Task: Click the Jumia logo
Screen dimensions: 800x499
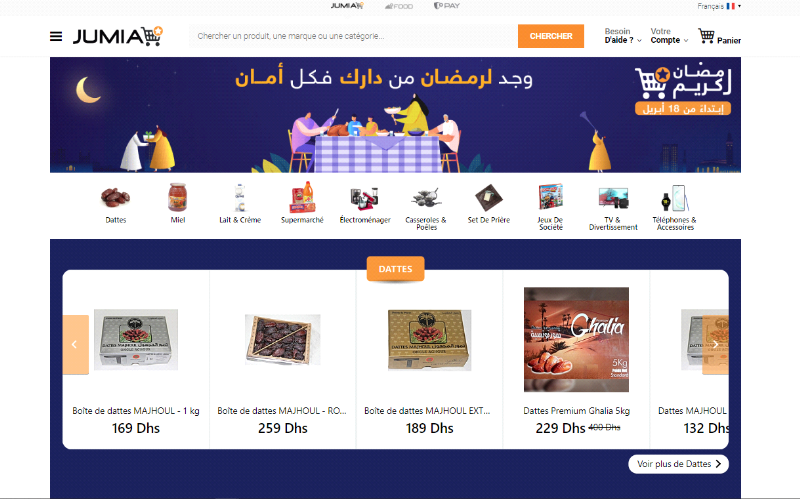Action: coord(118,36)
